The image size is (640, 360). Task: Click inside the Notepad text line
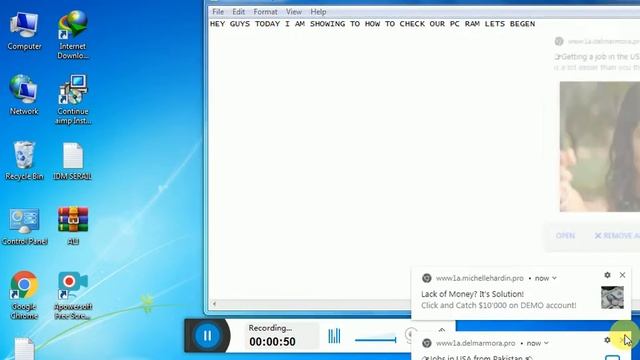click(x=372, y=24)
